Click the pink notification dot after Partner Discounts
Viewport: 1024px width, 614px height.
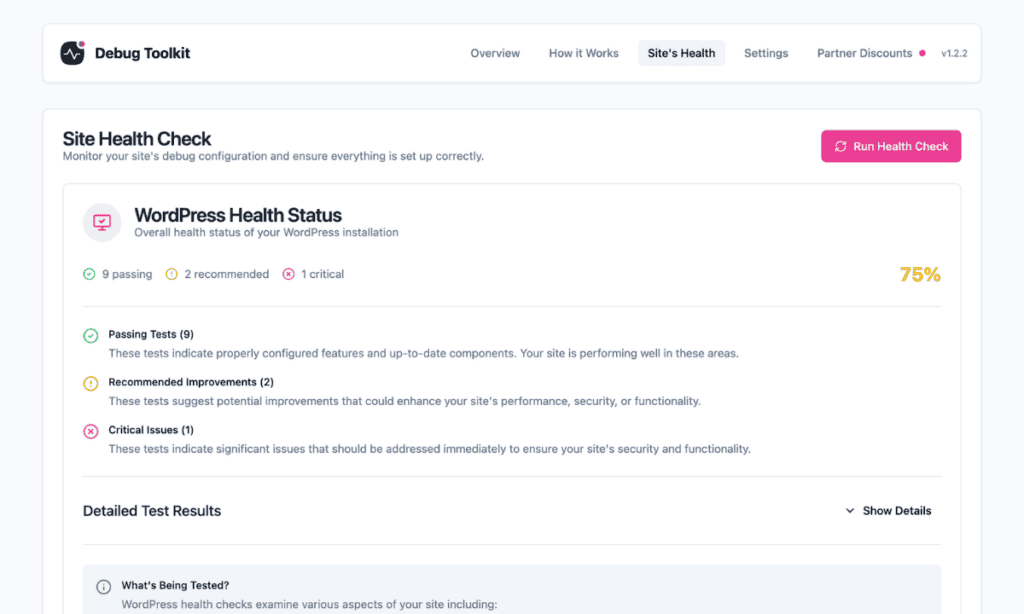[922, 54]
